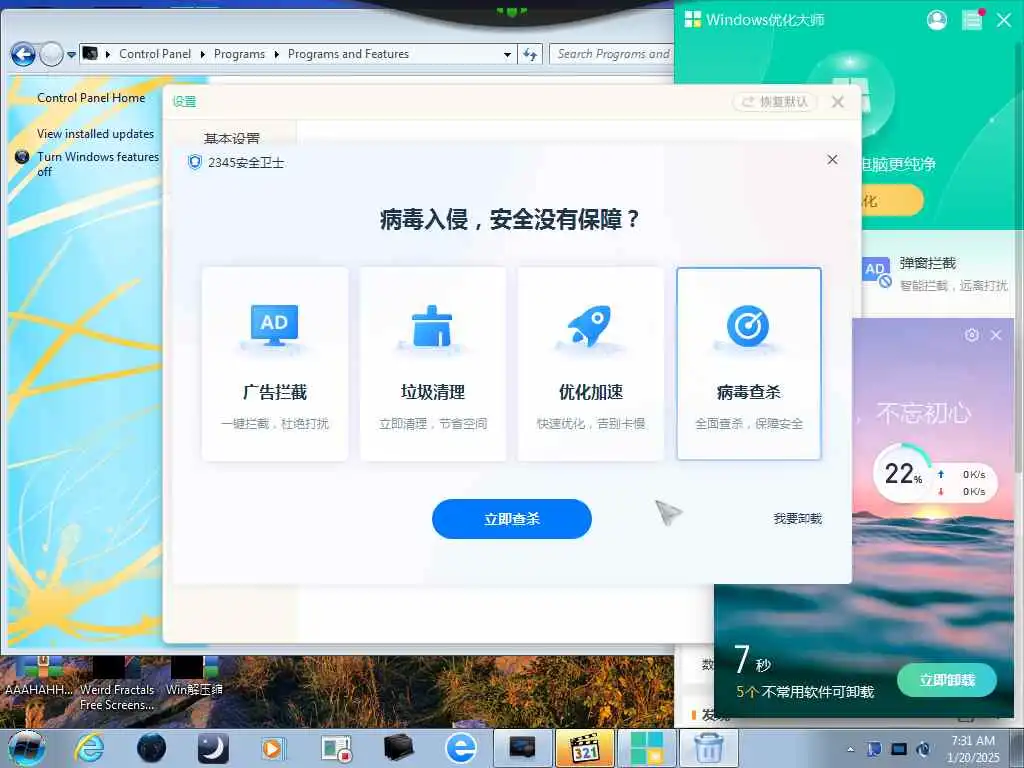Screen dimensions: 1024x768
Task: Click the 2345安全卫士 shield logo
Action: pos(195,162)
